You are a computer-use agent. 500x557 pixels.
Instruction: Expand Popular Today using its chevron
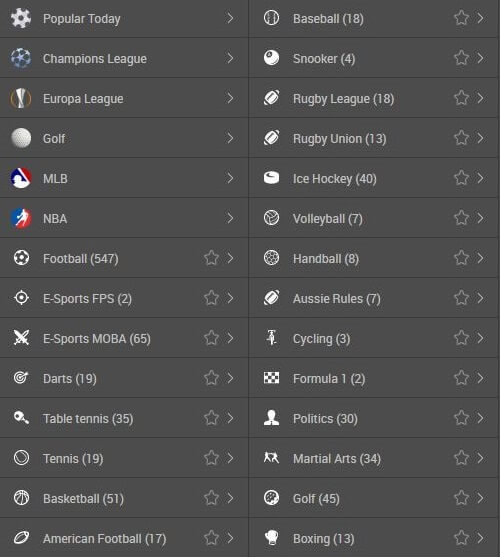(230, 18)
